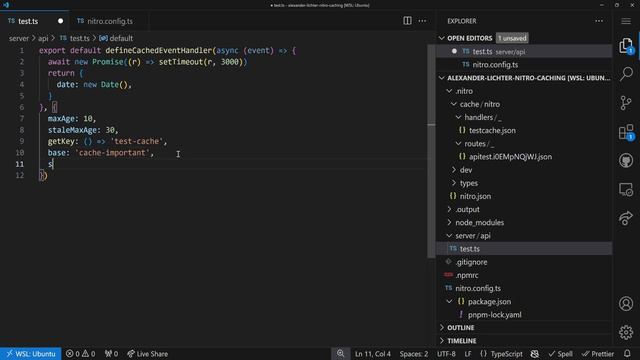The image size is (640, 360).
Task: Open apitest.i0EMpNQjWJ.json file
Action: coord(524,157)
